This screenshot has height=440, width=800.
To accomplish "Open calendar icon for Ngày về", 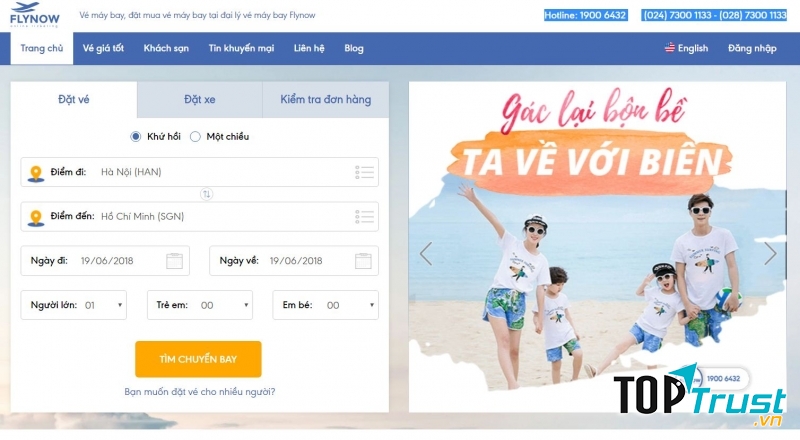I will (363, 261).
